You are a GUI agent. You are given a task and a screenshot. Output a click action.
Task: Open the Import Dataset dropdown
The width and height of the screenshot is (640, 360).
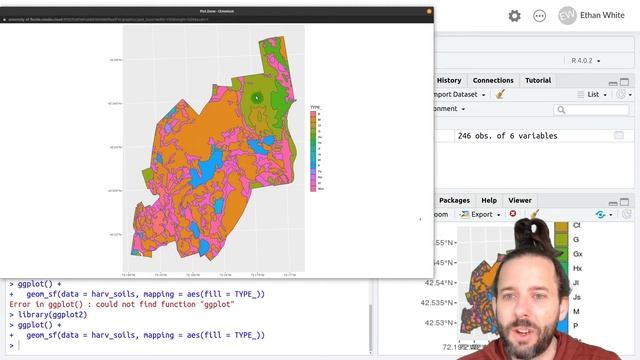coord(460,94)
